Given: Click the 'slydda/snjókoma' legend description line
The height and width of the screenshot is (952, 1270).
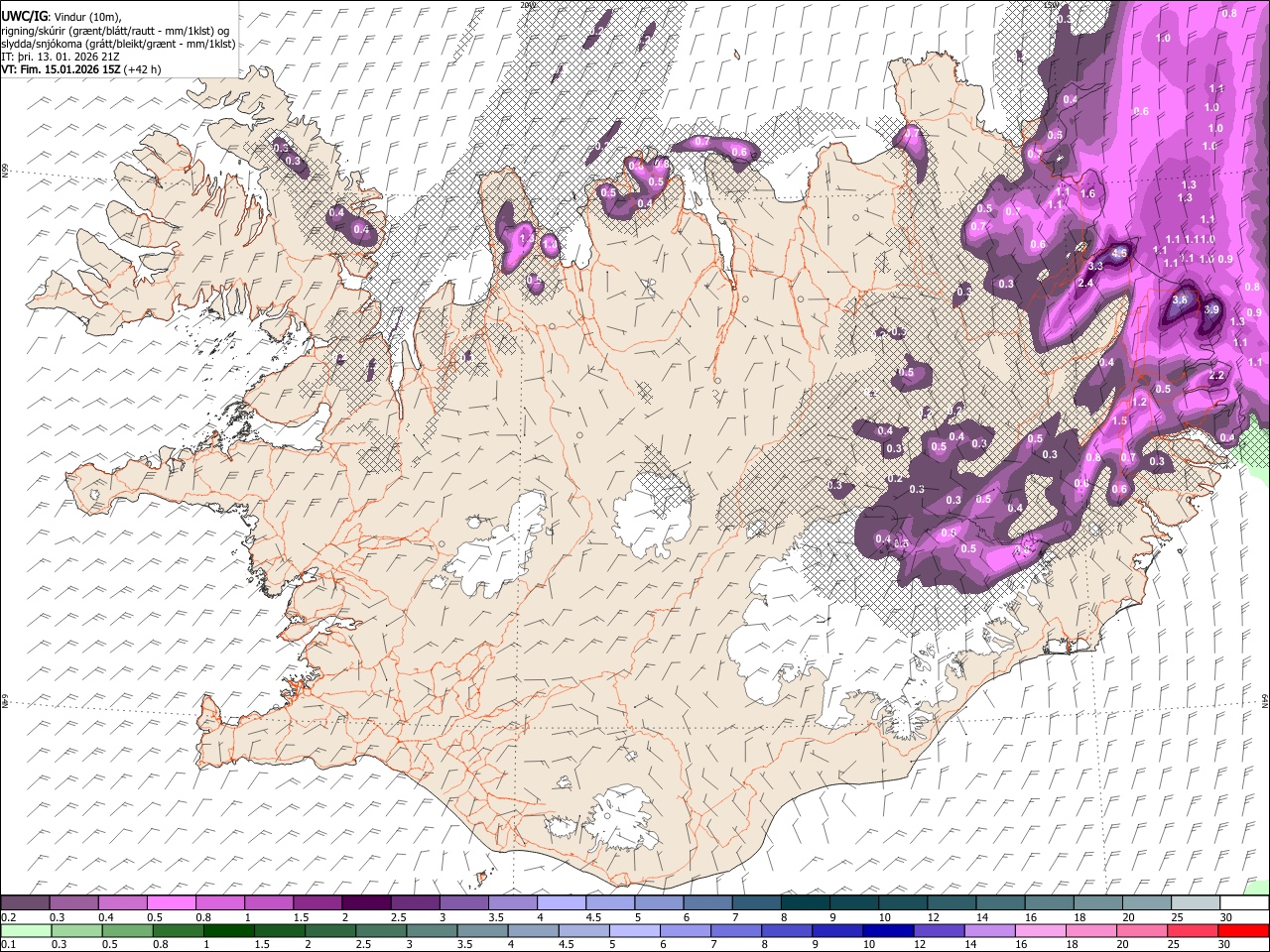Looking at the screenshot, I should point(118,44).
